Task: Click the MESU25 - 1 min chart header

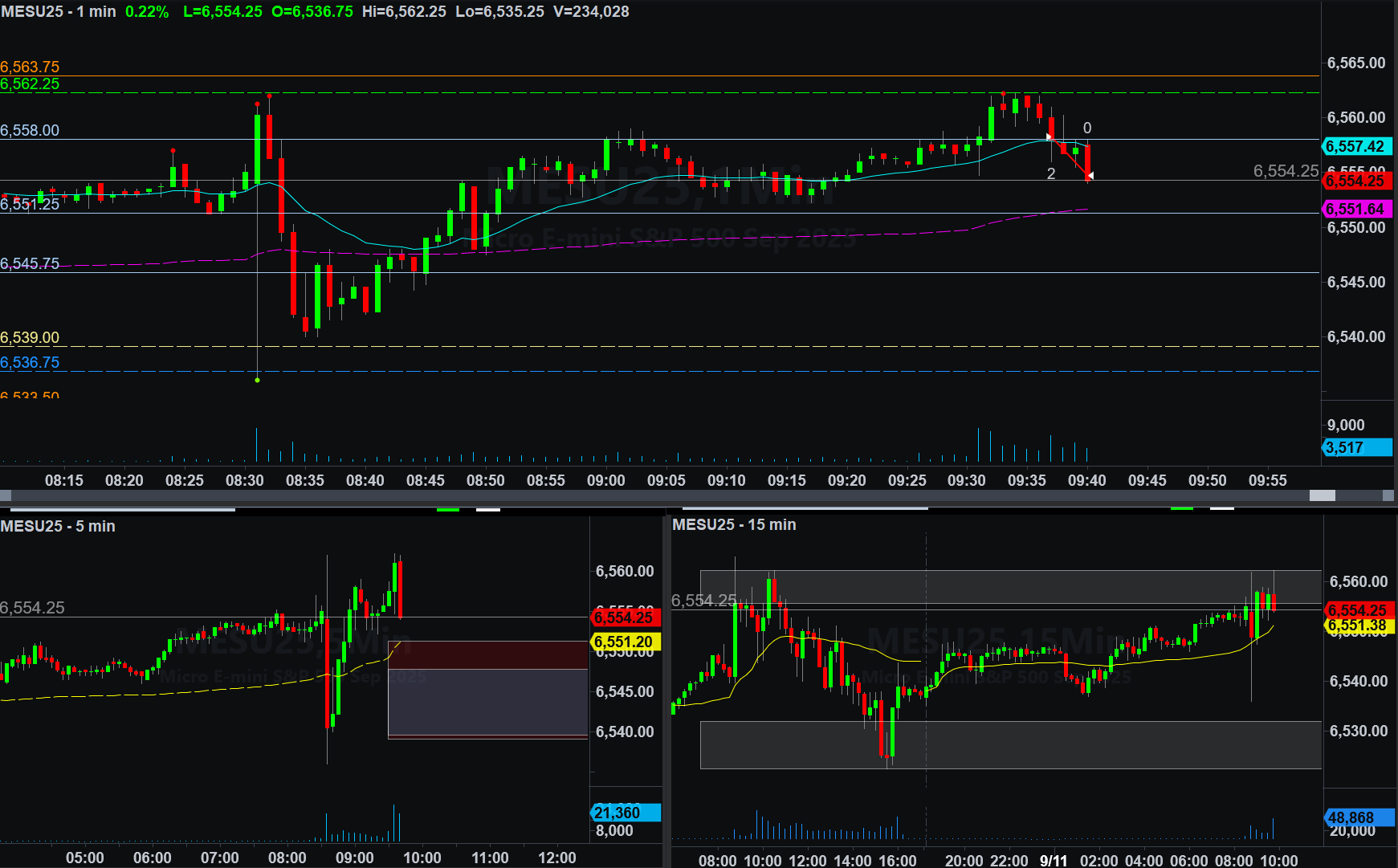Action: pyautogui.click(x=59, y=11)
